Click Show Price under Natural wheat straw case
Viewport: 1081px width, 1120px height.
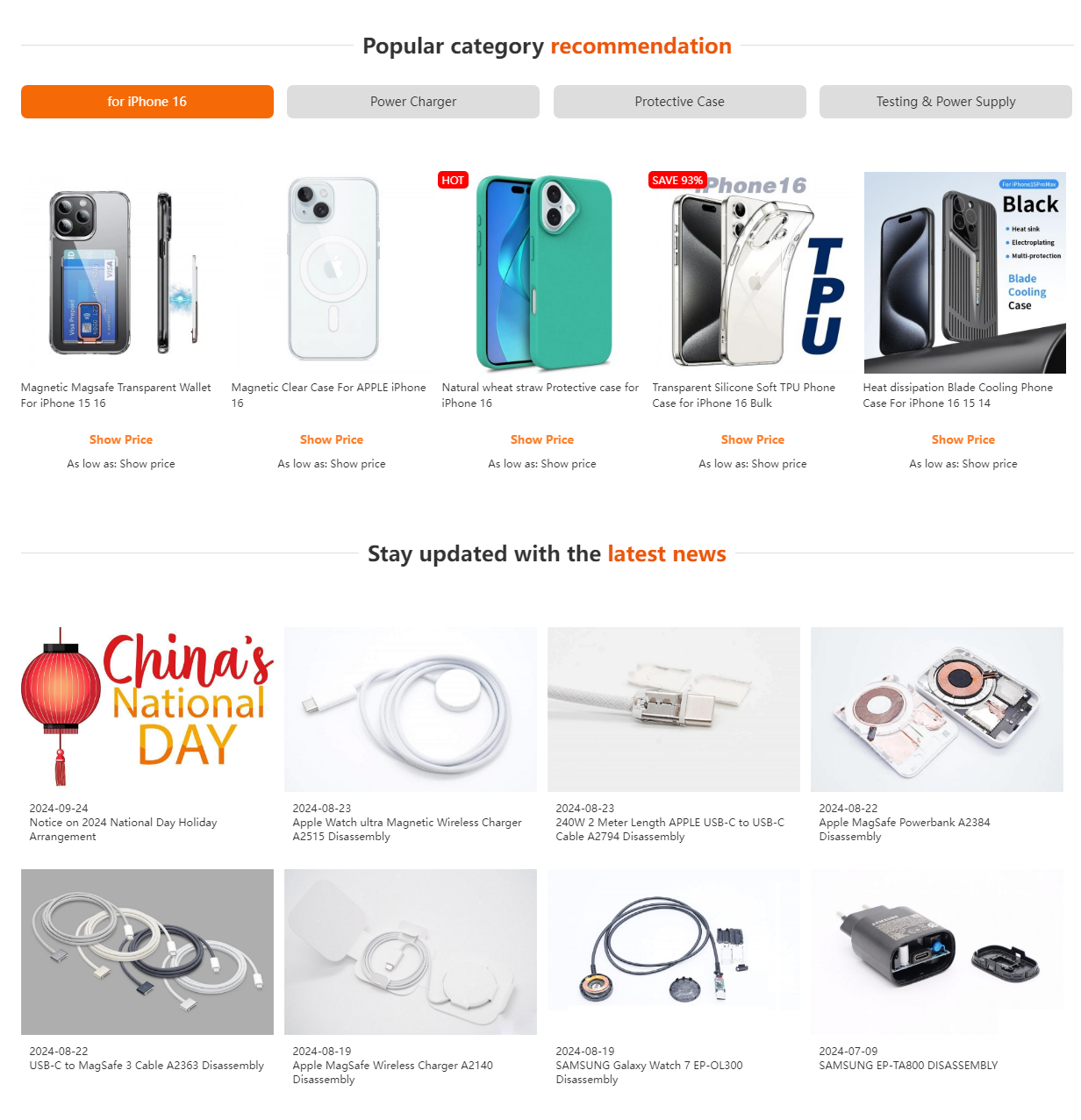[x=542, y=439]
